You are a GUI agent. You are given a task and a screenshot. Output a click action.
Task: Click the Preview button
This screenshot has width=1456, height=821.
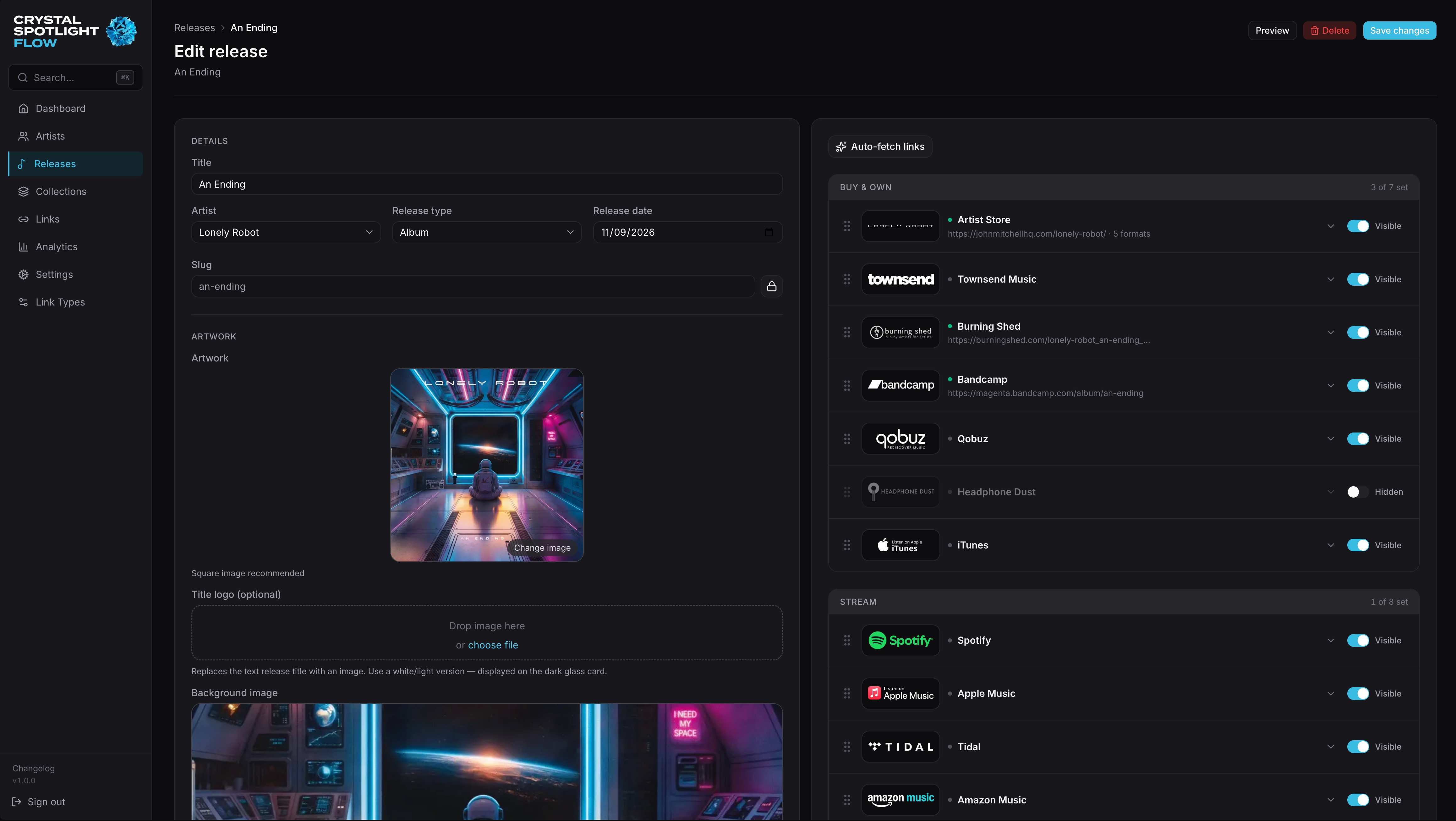(x=1272, y=30)
